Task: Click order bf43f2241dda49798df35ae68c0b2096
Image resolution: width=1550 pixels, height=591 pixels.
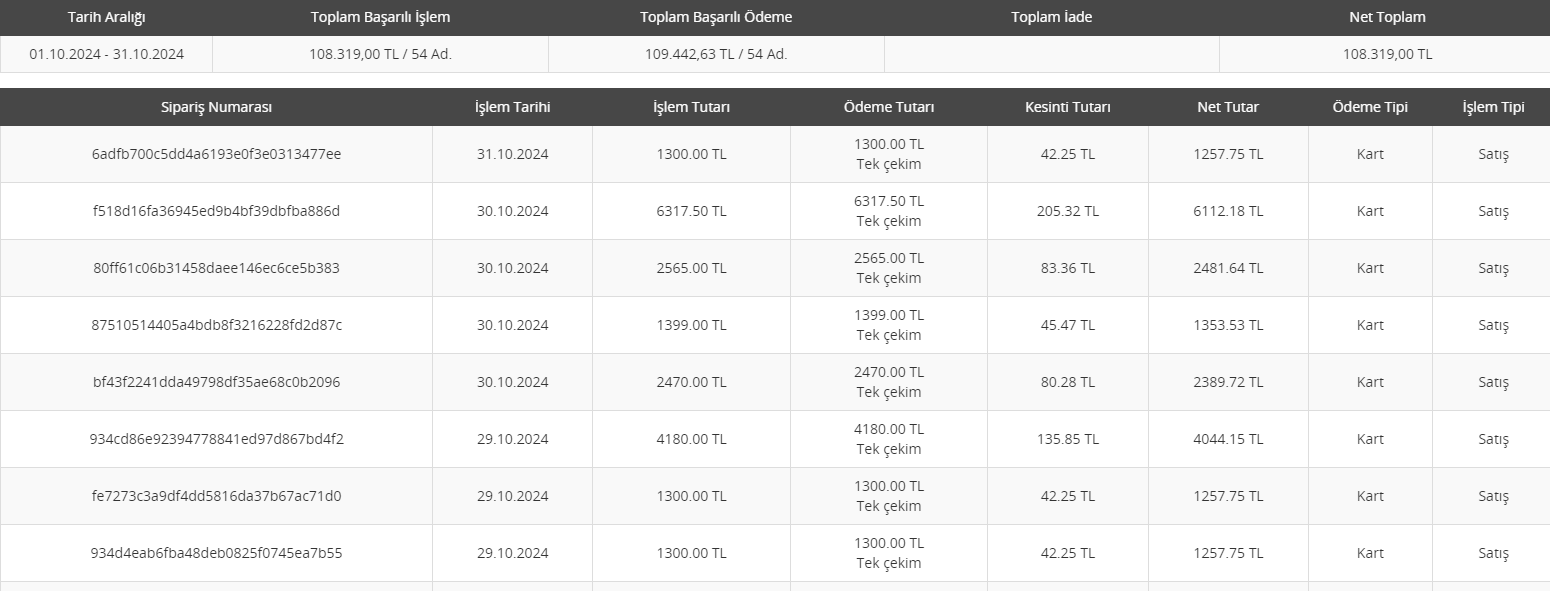Action: pyautogui.click(x=216, y=382)
